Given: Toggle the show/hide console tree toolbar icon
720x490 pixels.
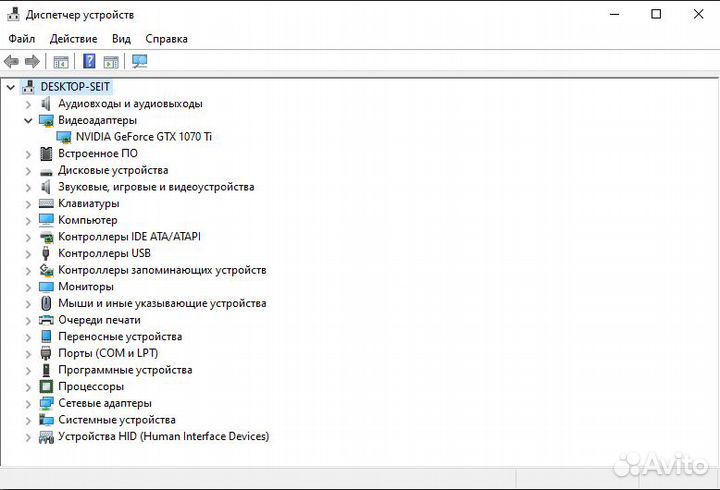Looking at the screenshot, I should [x=61, y=62].
